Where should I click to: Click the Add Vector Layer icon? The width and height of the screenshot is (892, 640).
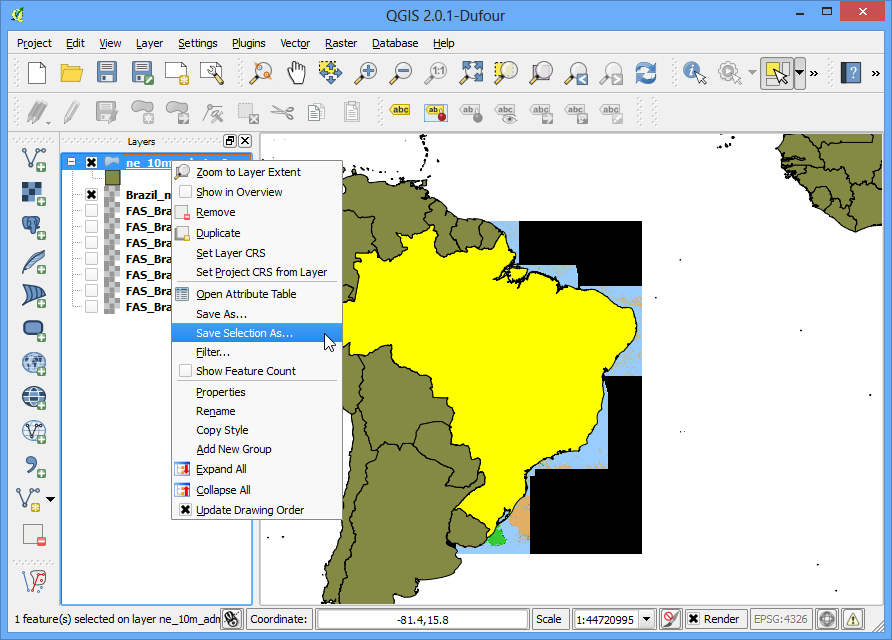[34, 159]
